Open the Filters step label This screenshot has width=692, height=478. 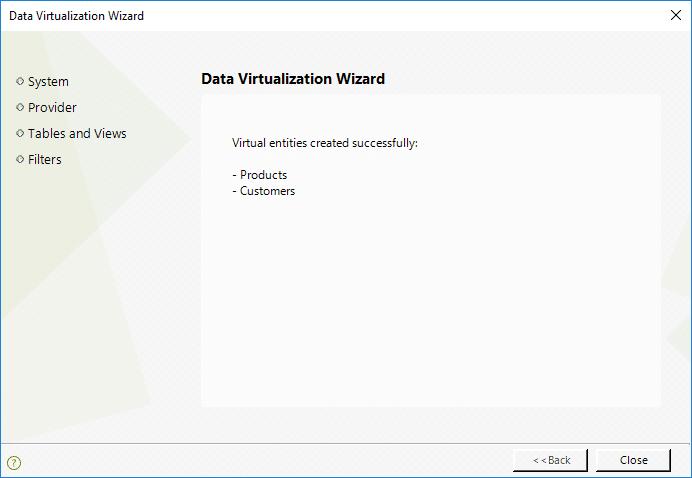(x=45, y=159)
